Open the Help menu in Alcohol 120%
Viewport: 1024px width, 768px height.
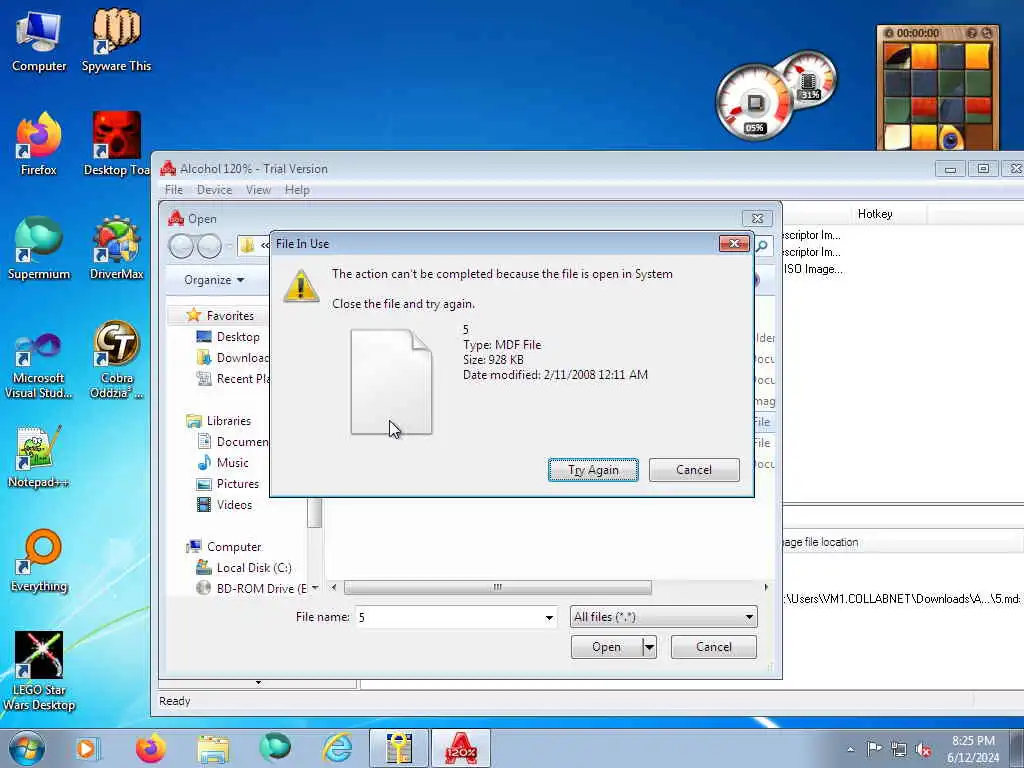tap(297, 189)
